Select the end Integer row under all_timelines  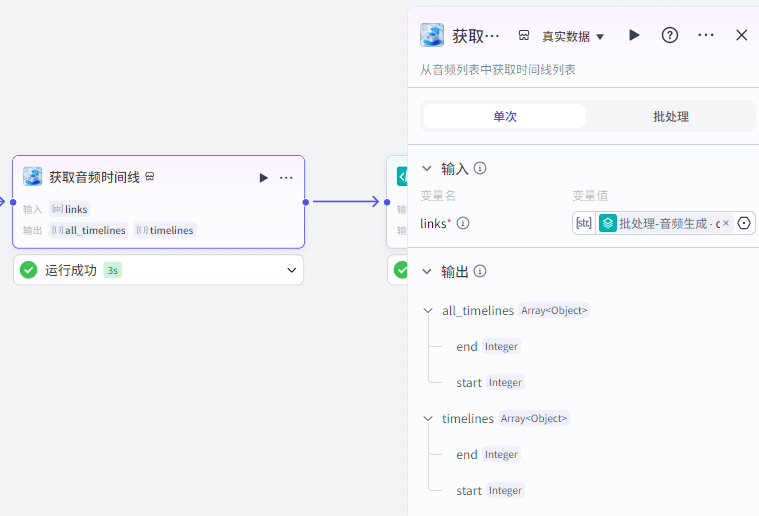[488, 347]
